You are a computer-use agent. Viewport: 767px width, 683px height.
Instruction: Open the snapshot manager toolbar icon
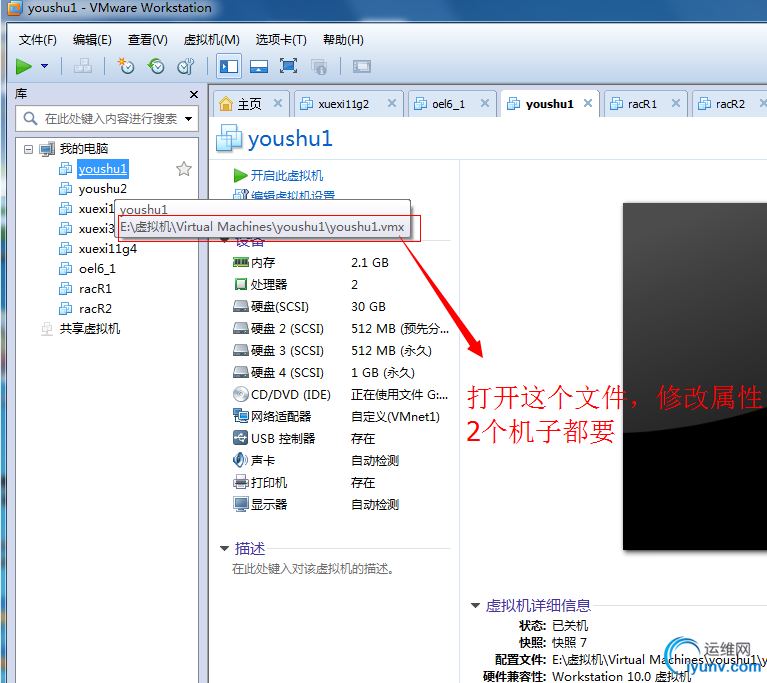point(186,66)
